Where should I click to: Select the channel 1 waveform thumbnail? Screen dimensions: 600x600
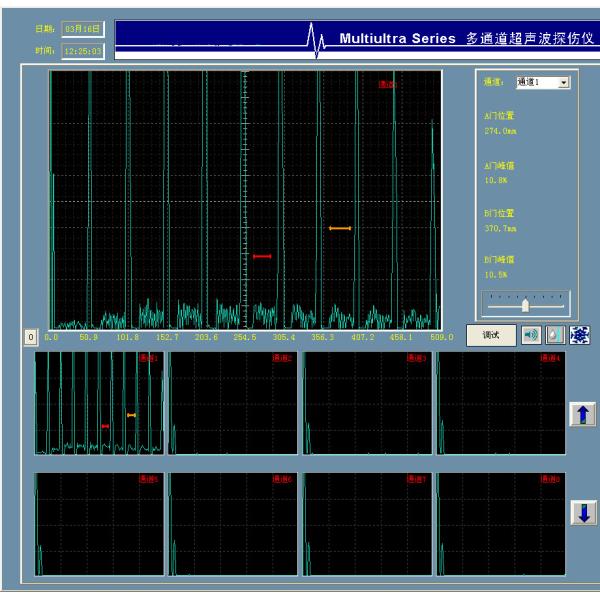tap(97, 403)
